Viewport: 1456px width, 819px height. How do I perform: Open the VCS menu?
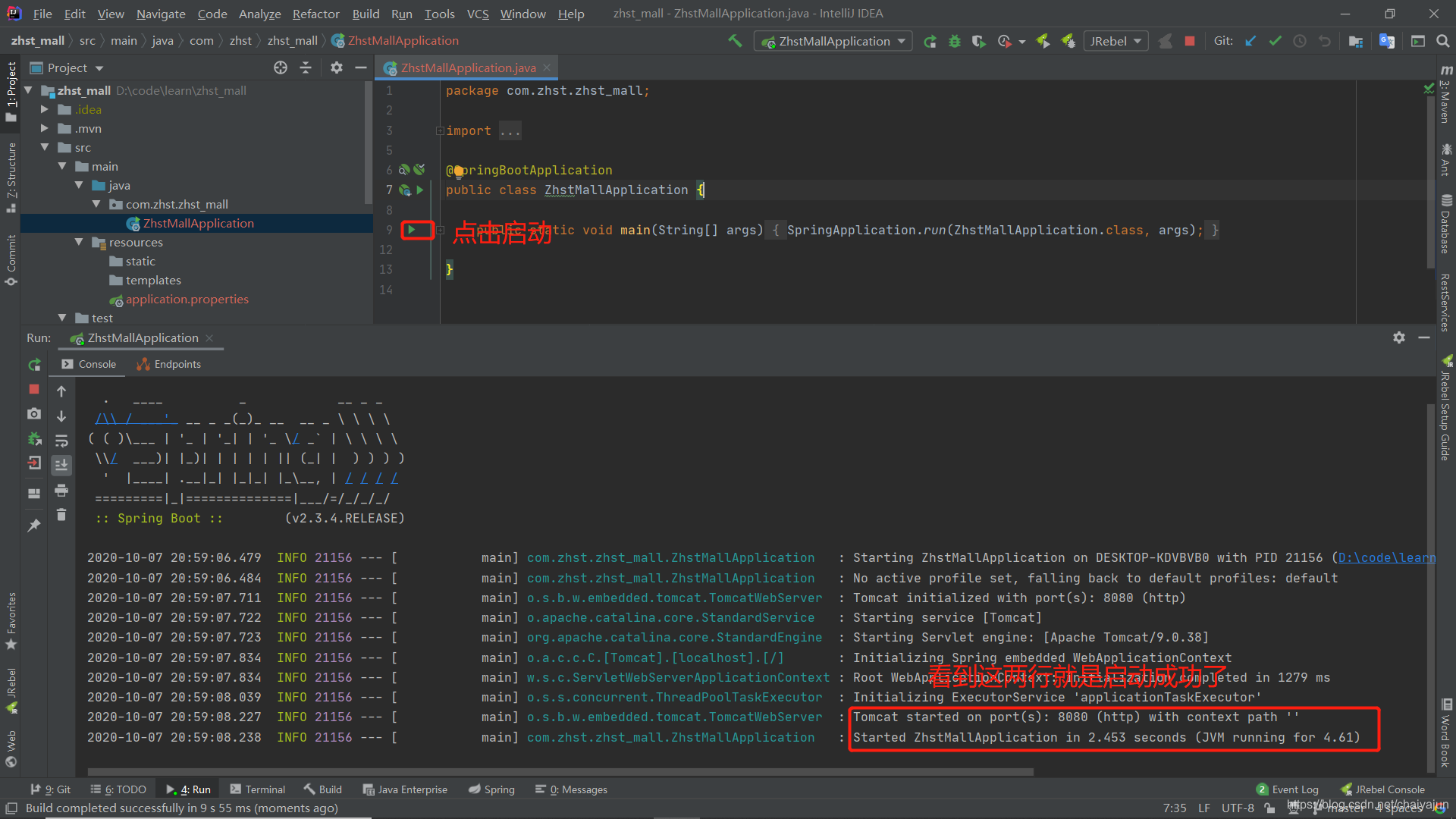click(x=478, y=14)
